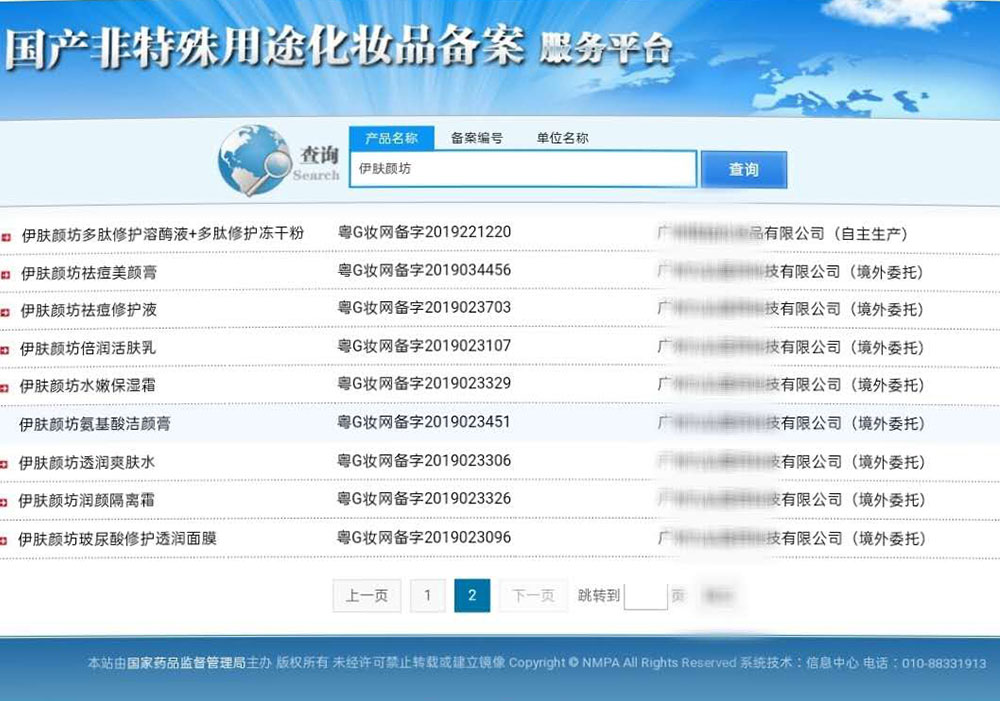
Task: Click the blue 查询 button
Action: point(744,170)
